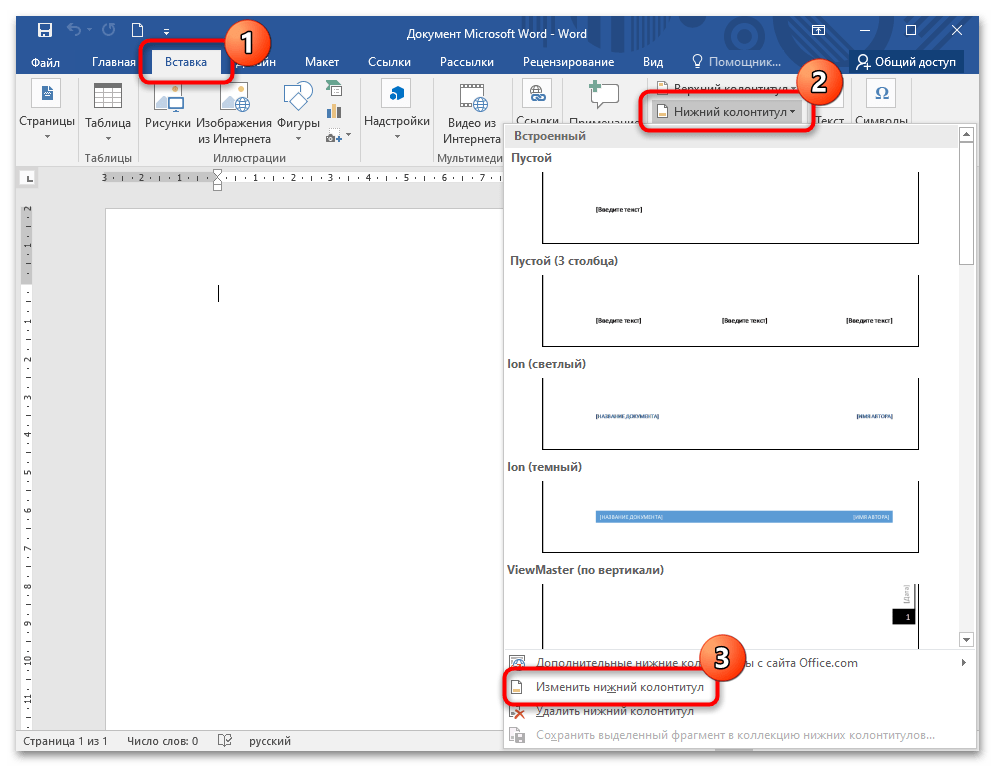Image resolution: width=995 pixels, height=767 pixels.
Task: Click the gallery scroll up arrow
Action: 966,134
